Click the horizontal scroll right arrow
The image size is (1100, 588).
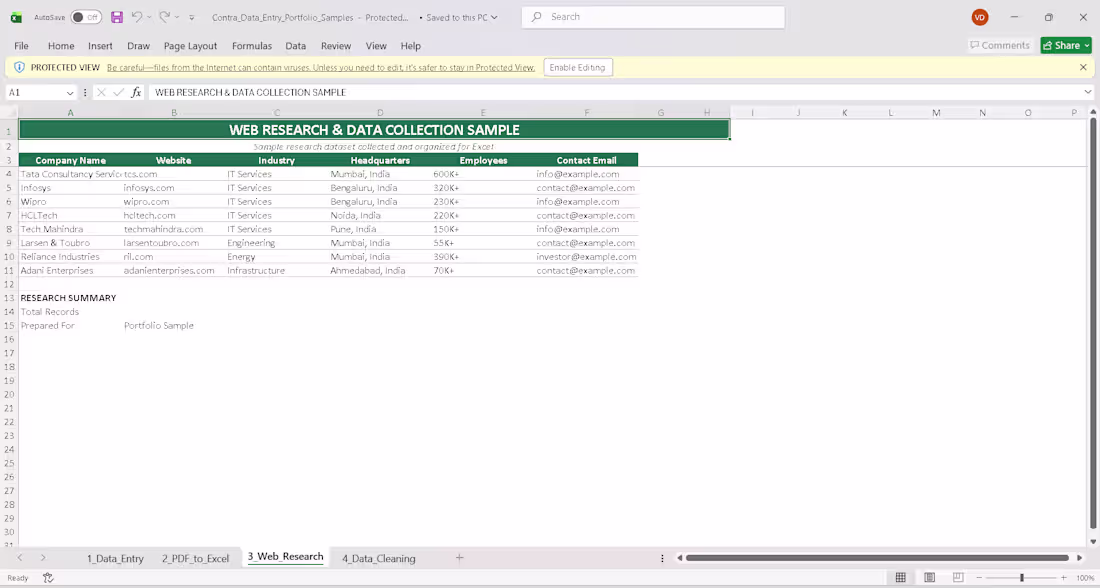(x=1080, y=558)
